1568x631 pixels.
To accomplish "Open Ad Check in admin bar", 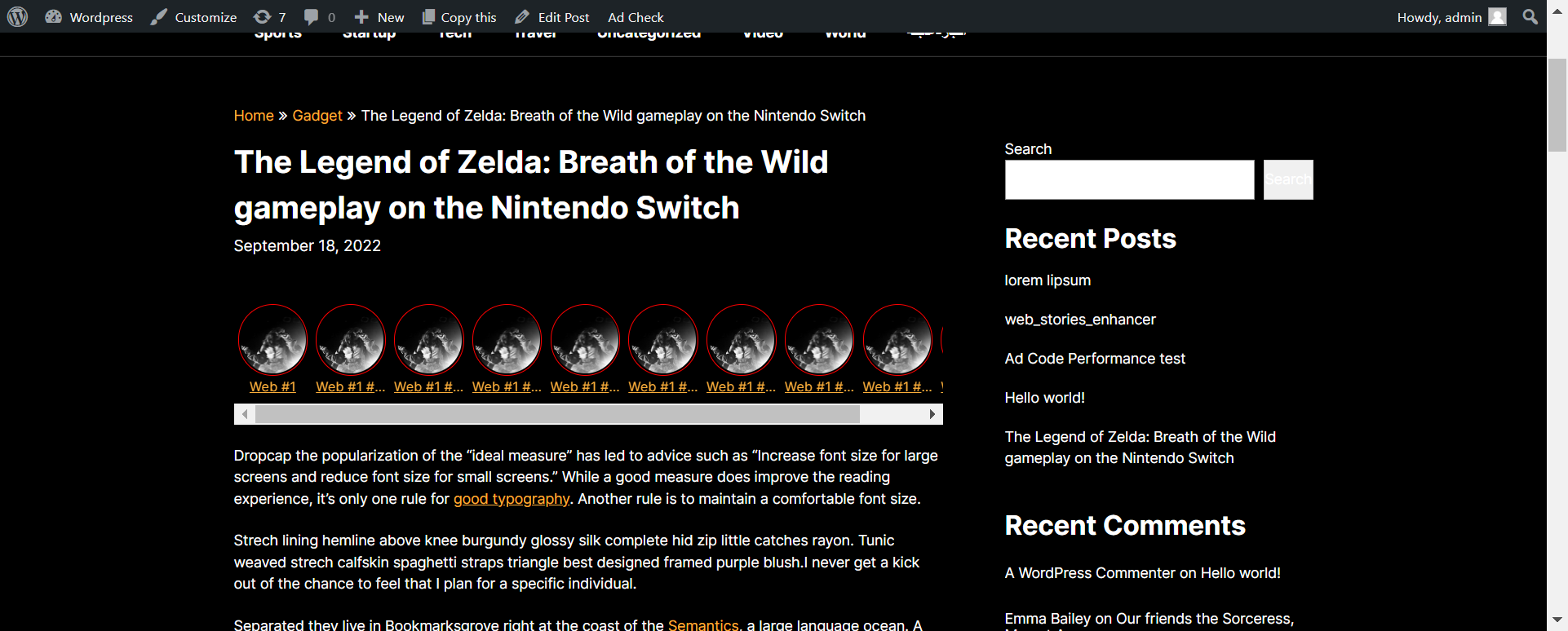I will [636, 17].
